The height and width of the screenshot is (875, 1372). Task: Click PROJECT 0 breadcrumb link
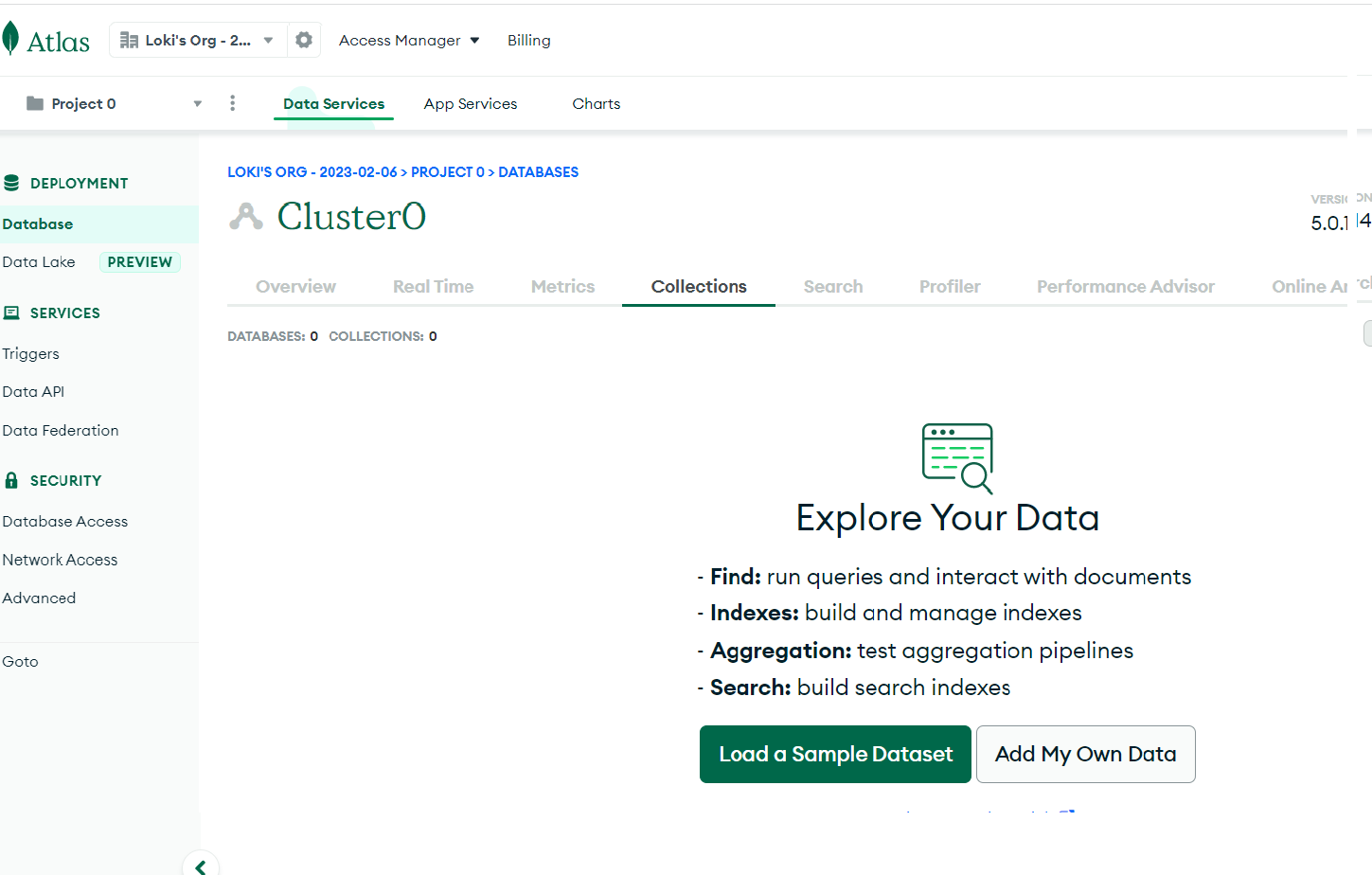pyautogui.click(x=448, y=172)
